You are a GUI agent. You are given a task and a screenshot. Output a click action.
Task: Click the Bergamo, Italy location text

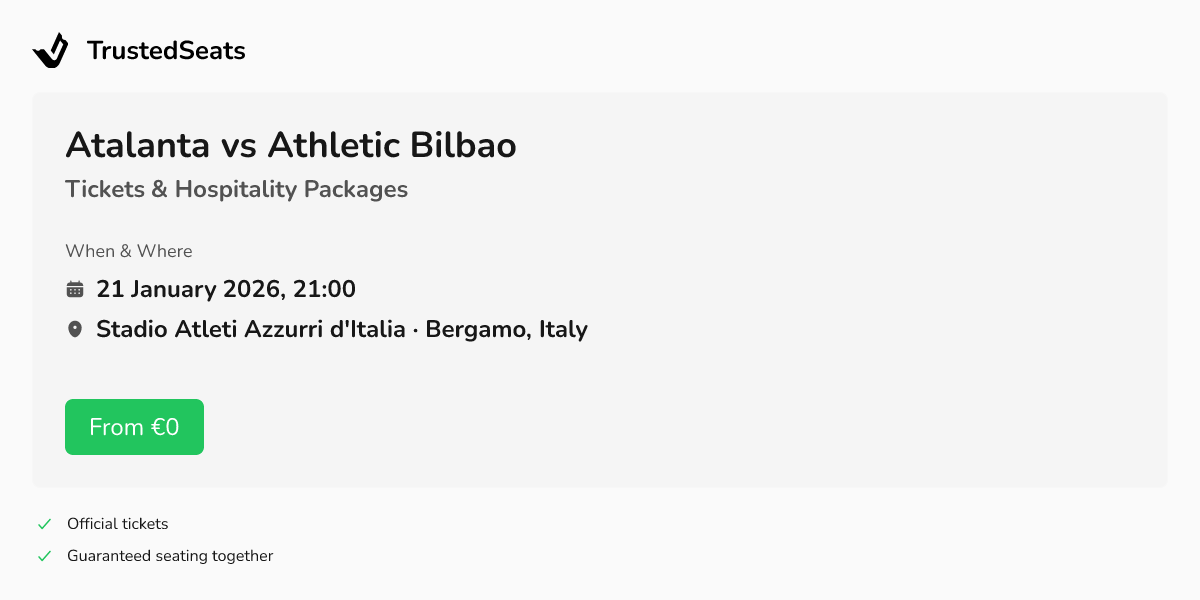tap(506, 329)
